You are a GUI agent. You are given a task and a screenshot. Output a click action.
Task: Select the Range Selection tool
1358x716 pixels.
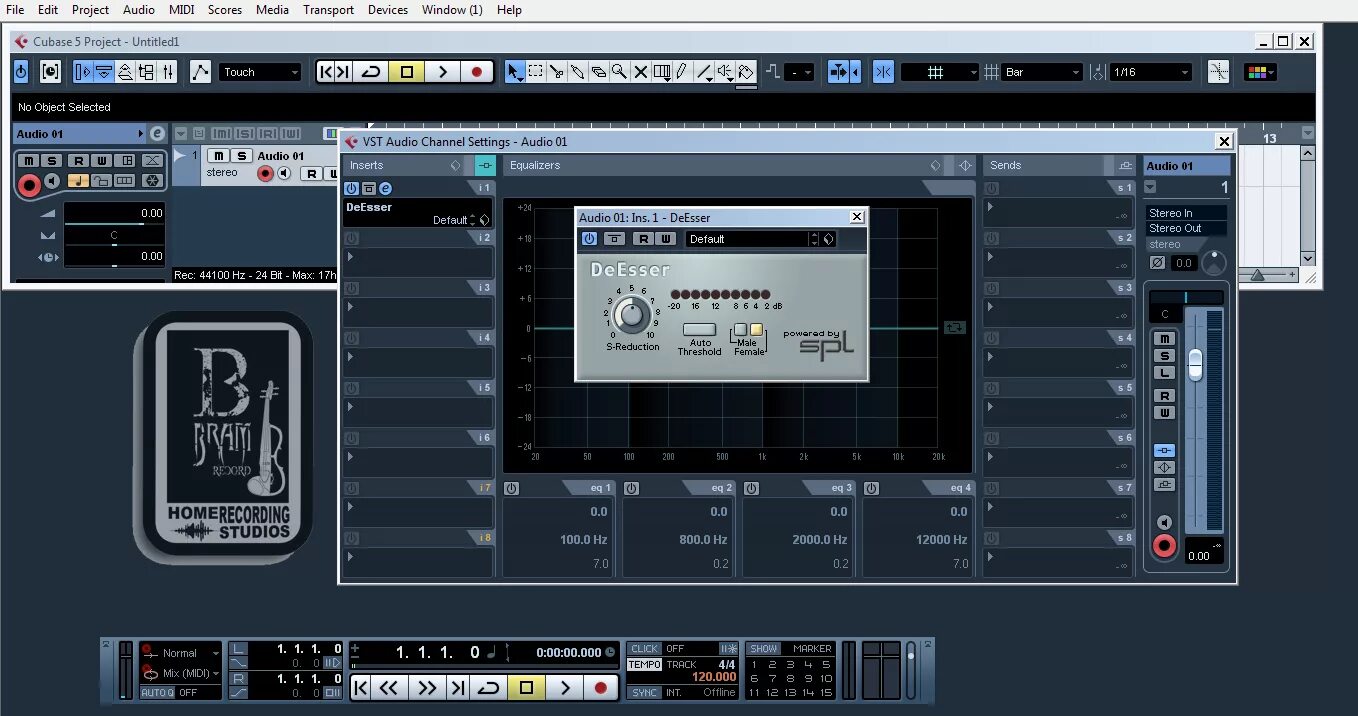click(536, 72)
